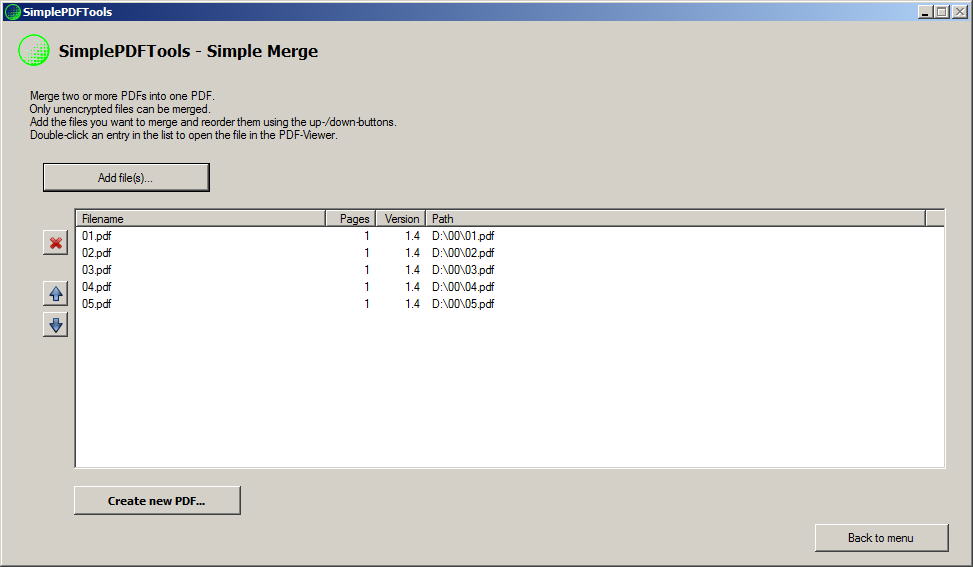Click version 1.4 in the 05.pdf row

tap(413, 303)
